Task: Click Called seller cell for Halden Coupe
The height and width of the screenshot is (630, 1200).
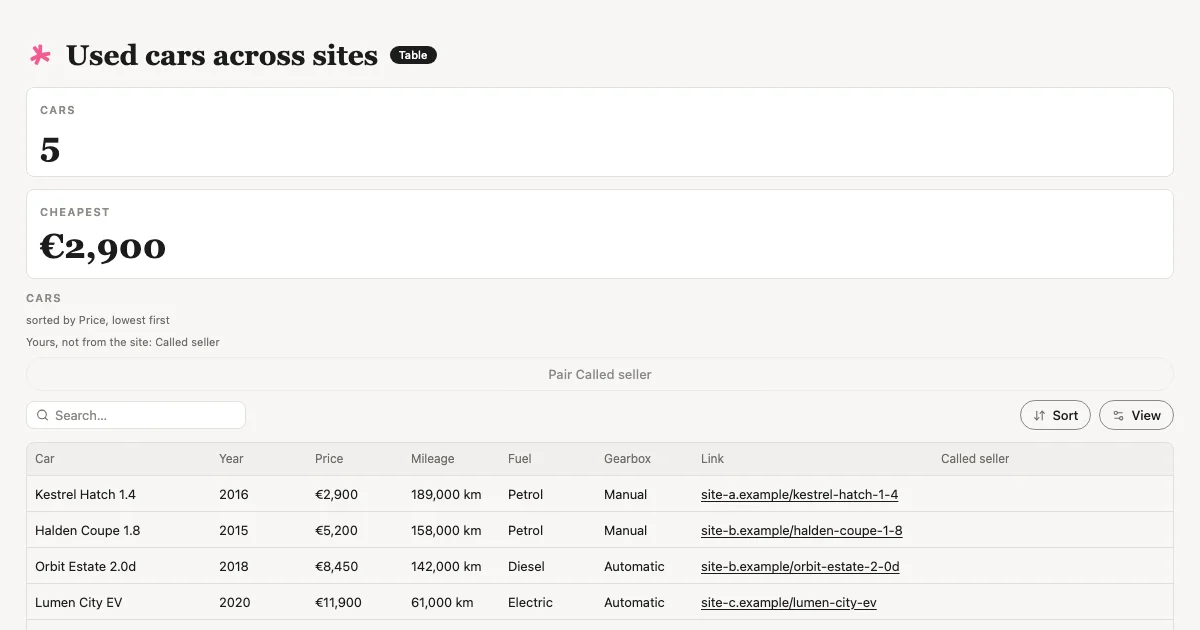Action: point(1053,530)
